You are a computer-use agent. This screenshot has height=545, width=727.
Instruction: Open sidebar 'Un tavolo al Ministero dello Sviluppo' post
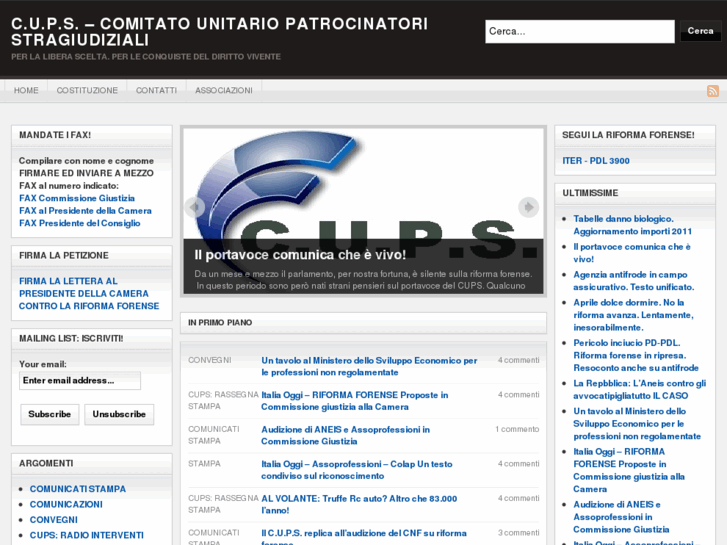(x=637, y=423)
